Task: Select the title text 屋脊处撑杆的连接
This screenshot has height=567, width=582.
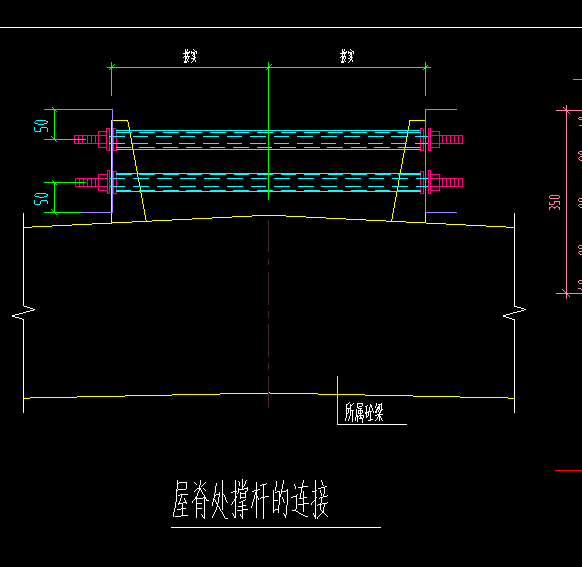Action: pos(251,499)
